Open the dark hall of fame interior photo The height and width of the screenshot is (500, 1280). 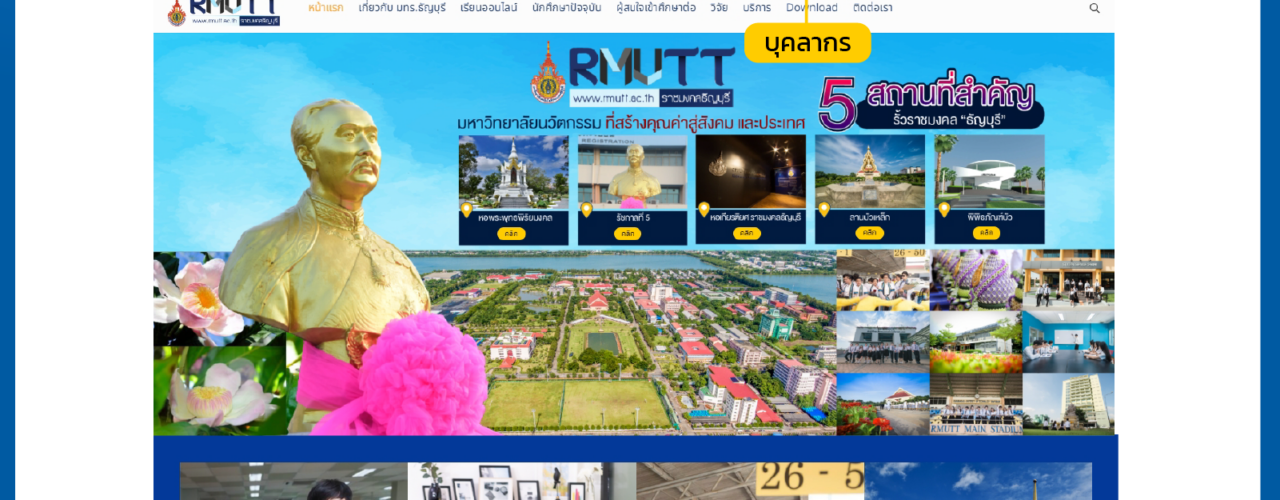pyautogui.click(x=751, y=171)
